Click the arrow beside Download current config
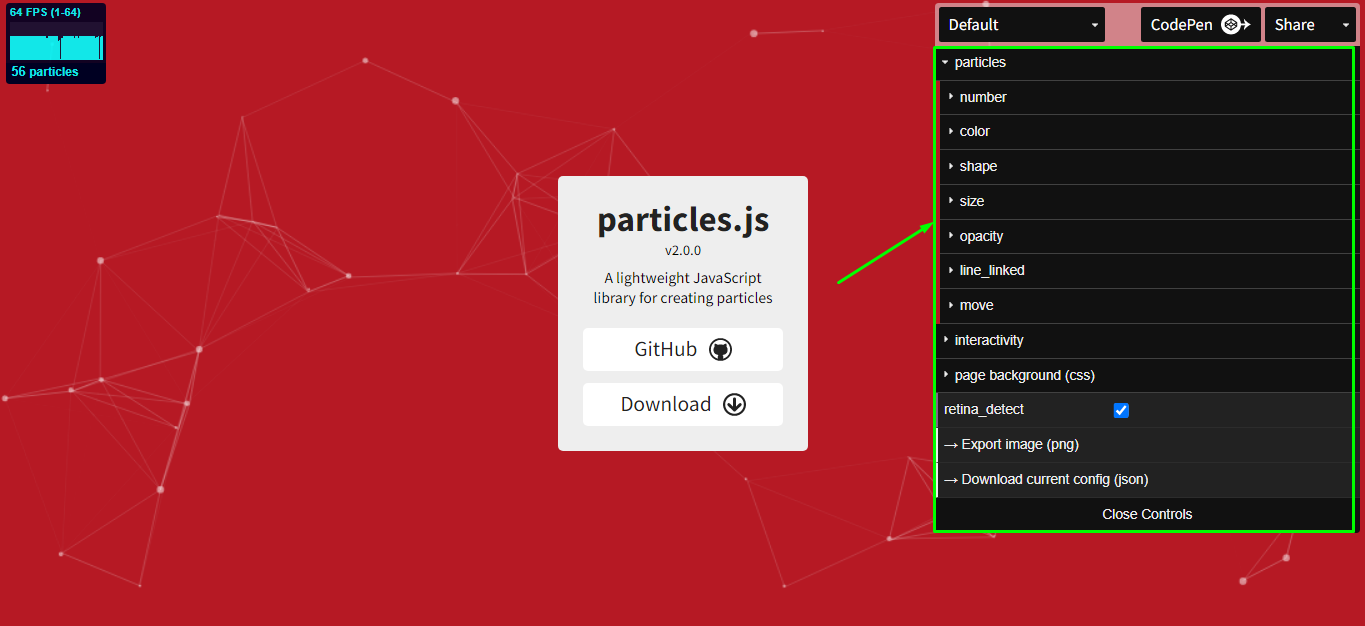 click(951, 479)
